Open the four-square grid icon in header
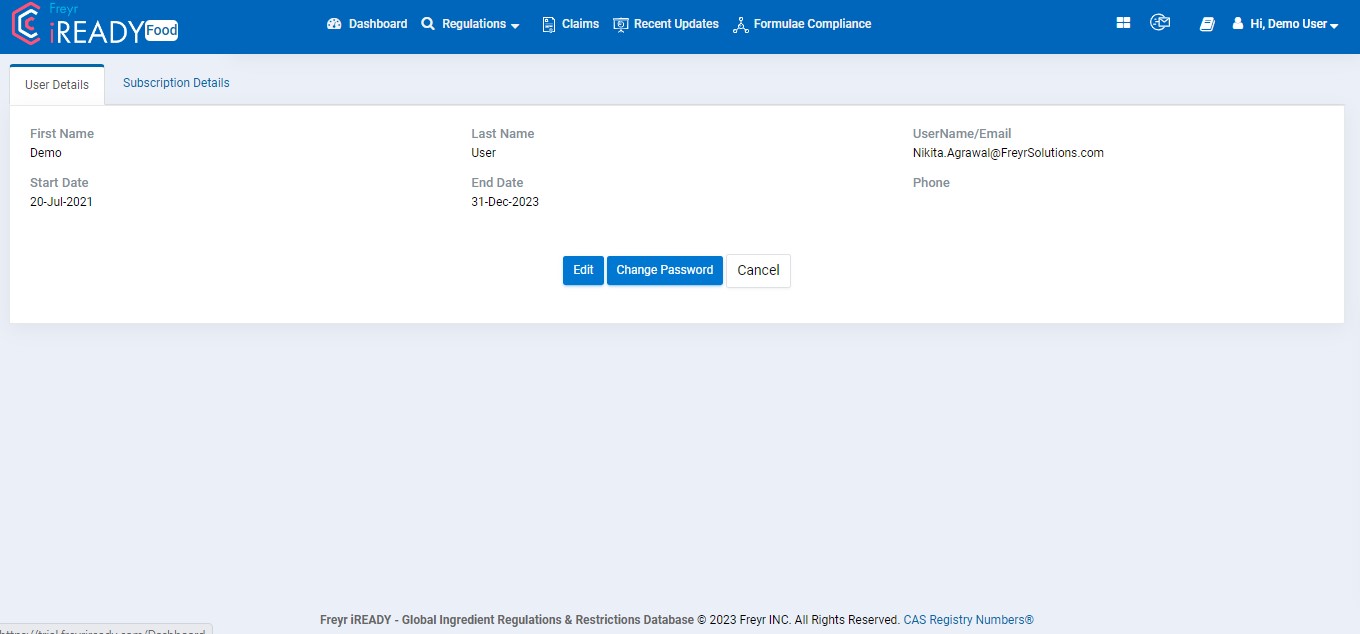This screenshot has width=1360, height=634. 1123,23
